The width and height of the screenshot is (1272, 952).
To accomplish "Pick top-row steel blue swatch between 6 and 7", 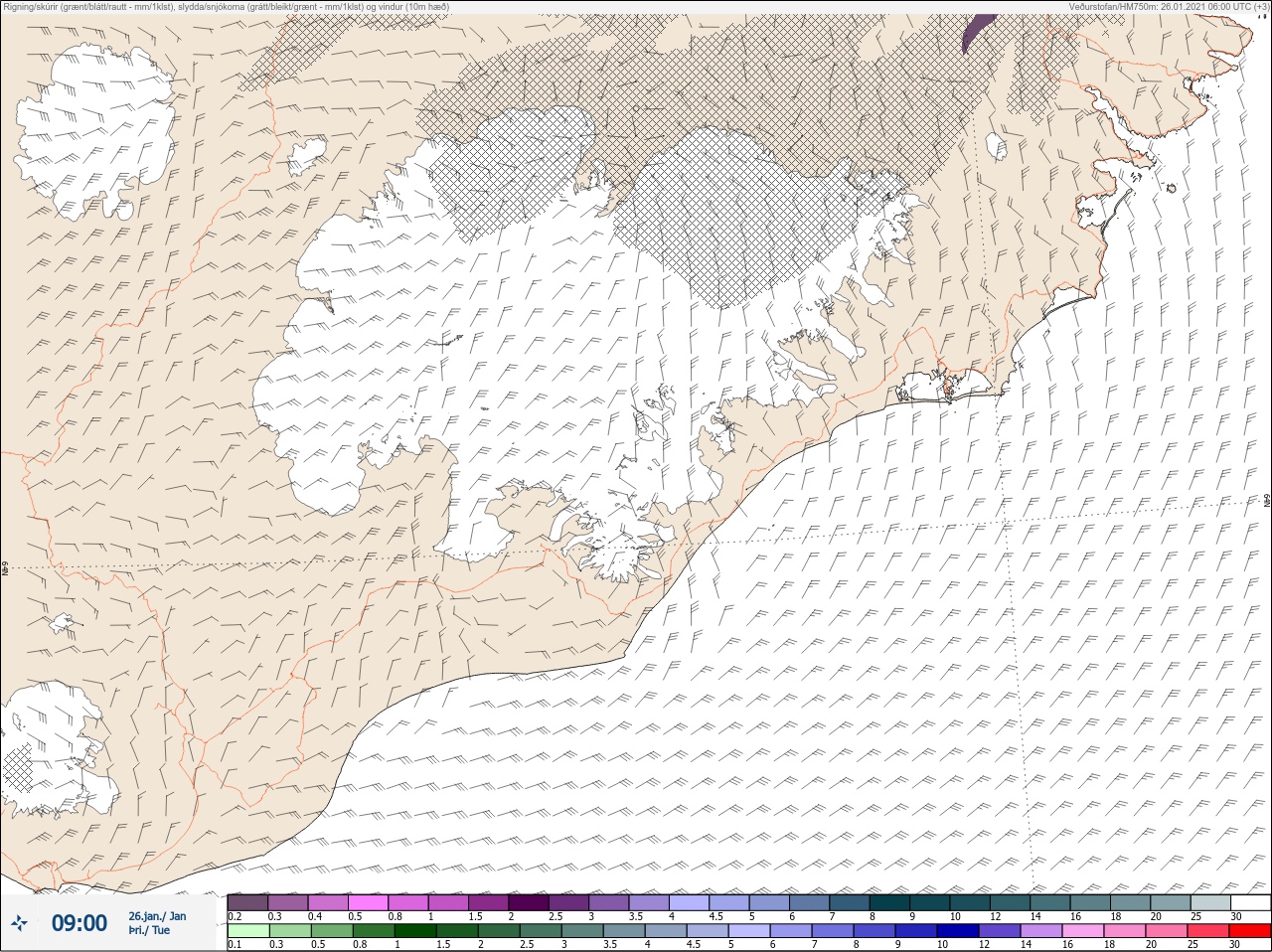I will [x=810, y=902].
